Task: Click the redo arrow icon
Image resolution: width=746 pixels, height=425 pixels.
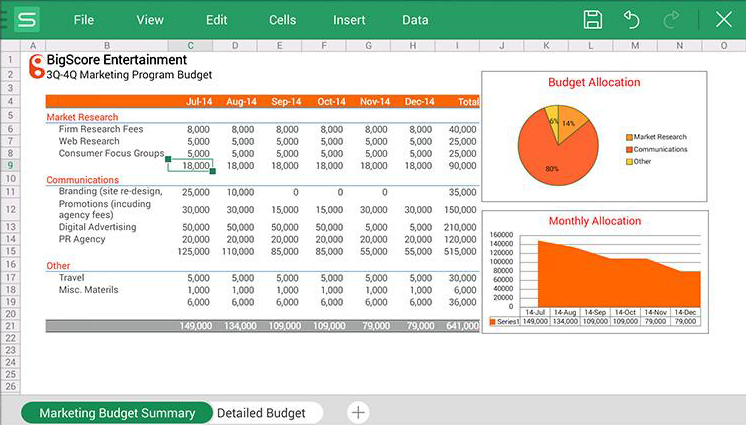Action: (x=671, y=19)
